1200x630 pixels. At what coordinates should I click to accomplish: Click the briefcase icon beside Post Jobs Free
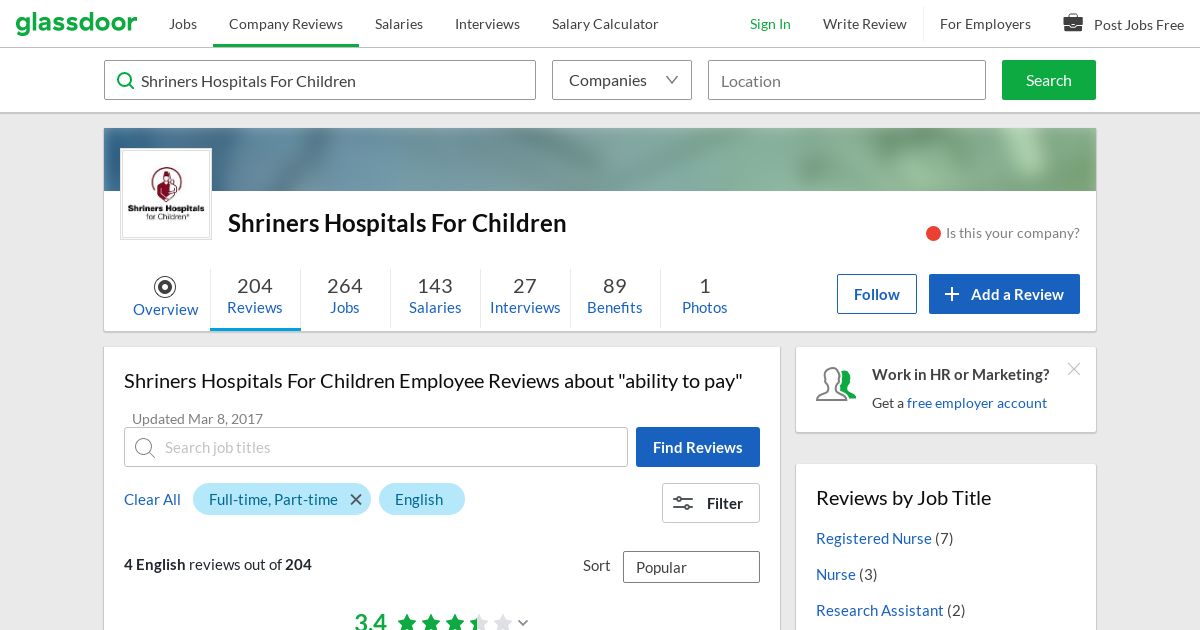(x=1073, y=22)
